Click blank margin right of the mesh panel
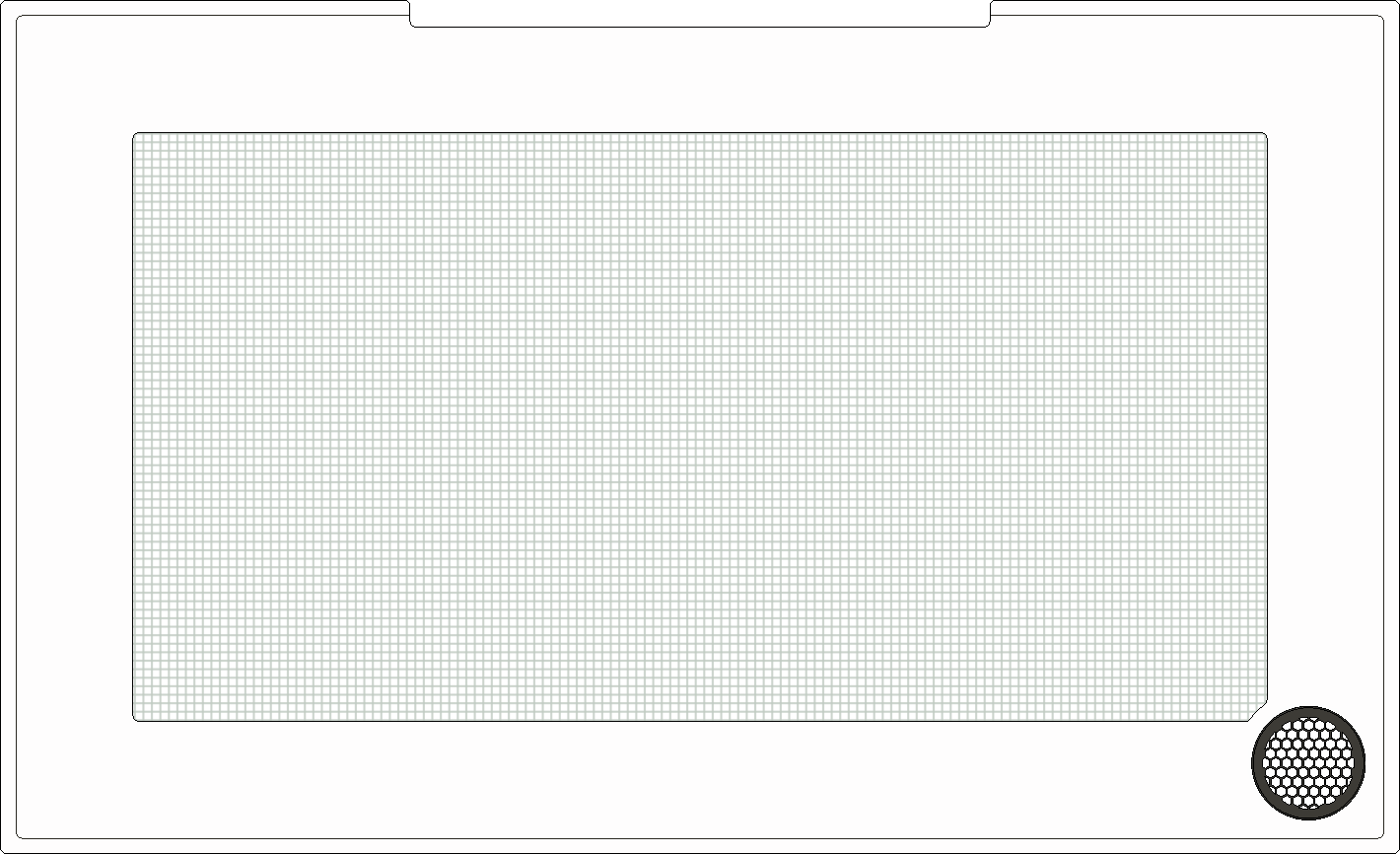Viewport: 1400px width, 854px height. [1326, 427]
